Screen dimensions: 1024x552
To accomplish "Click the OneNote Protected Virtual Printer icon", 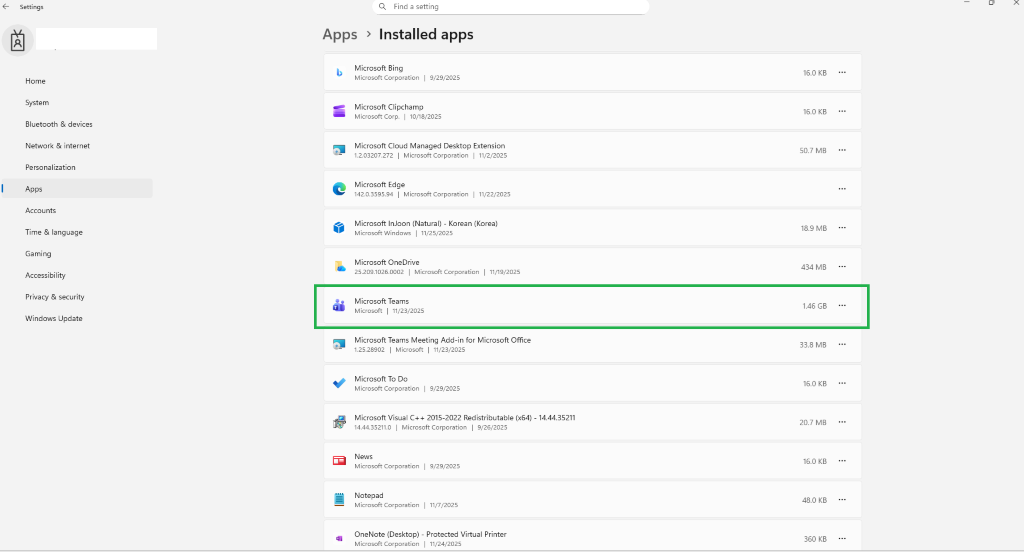I will (x=339, y=538).
